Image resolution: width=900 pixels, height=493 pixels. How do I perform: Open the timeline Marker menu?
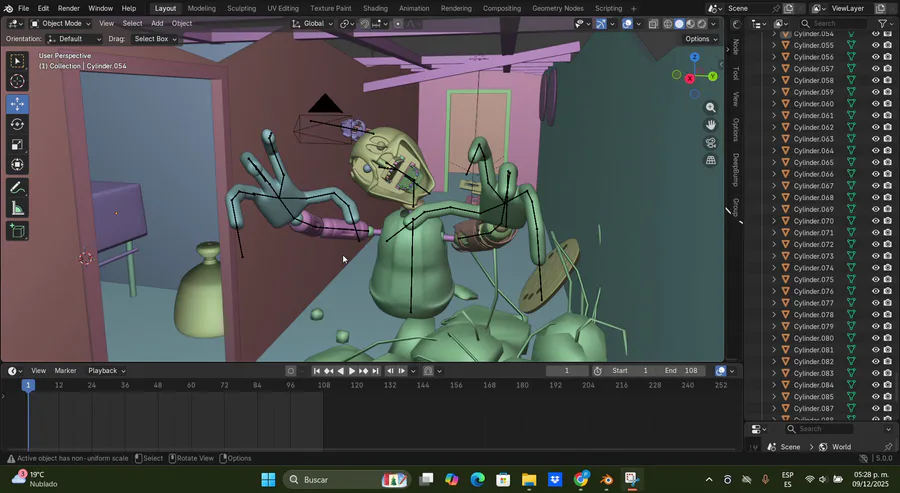65,371
